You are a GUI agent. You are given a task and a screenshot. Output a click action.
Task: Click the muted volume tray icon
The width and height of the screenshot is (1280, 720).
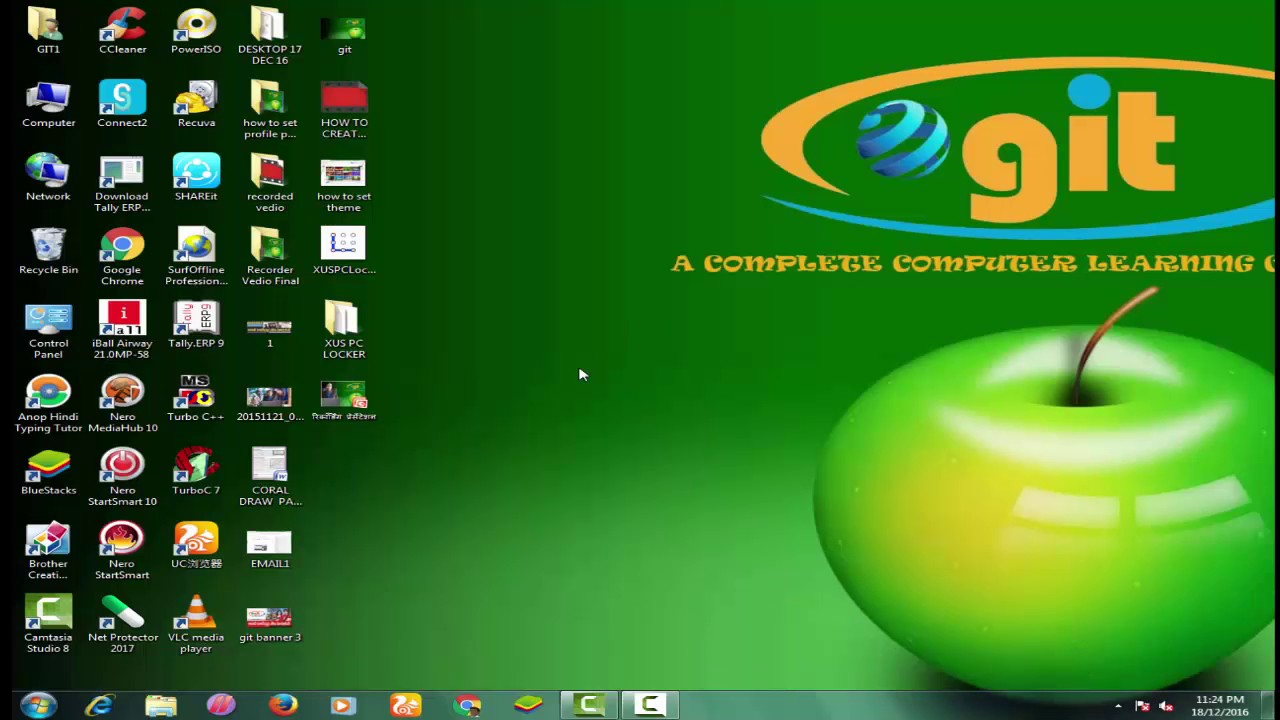1165,706
